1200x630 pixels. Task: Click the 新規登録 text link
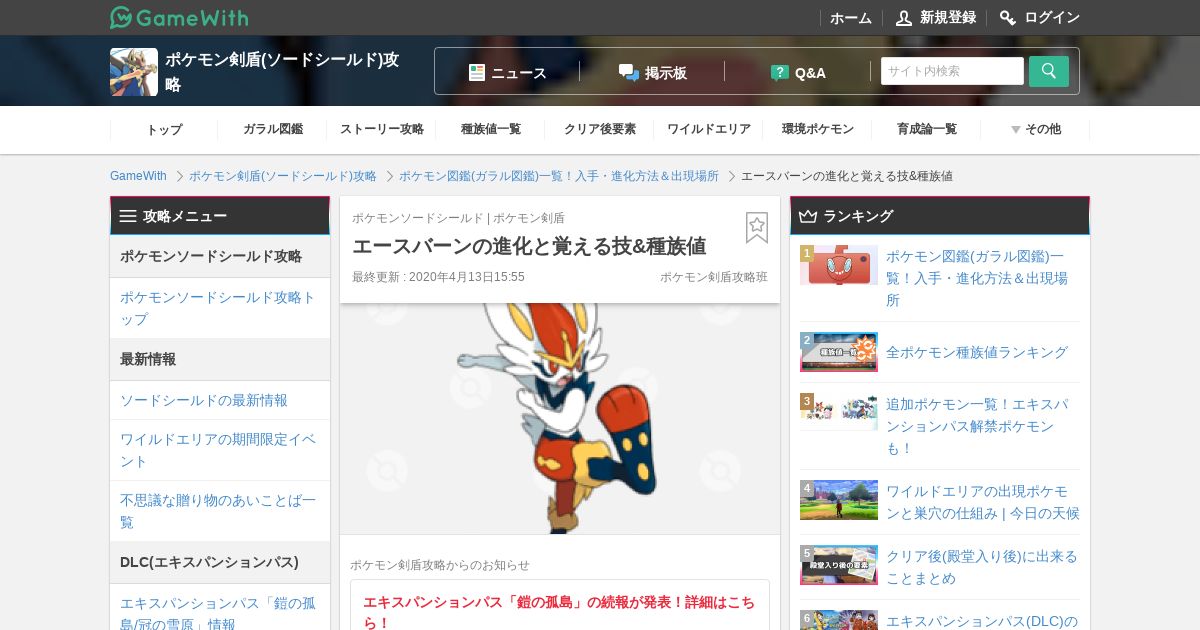948,18
